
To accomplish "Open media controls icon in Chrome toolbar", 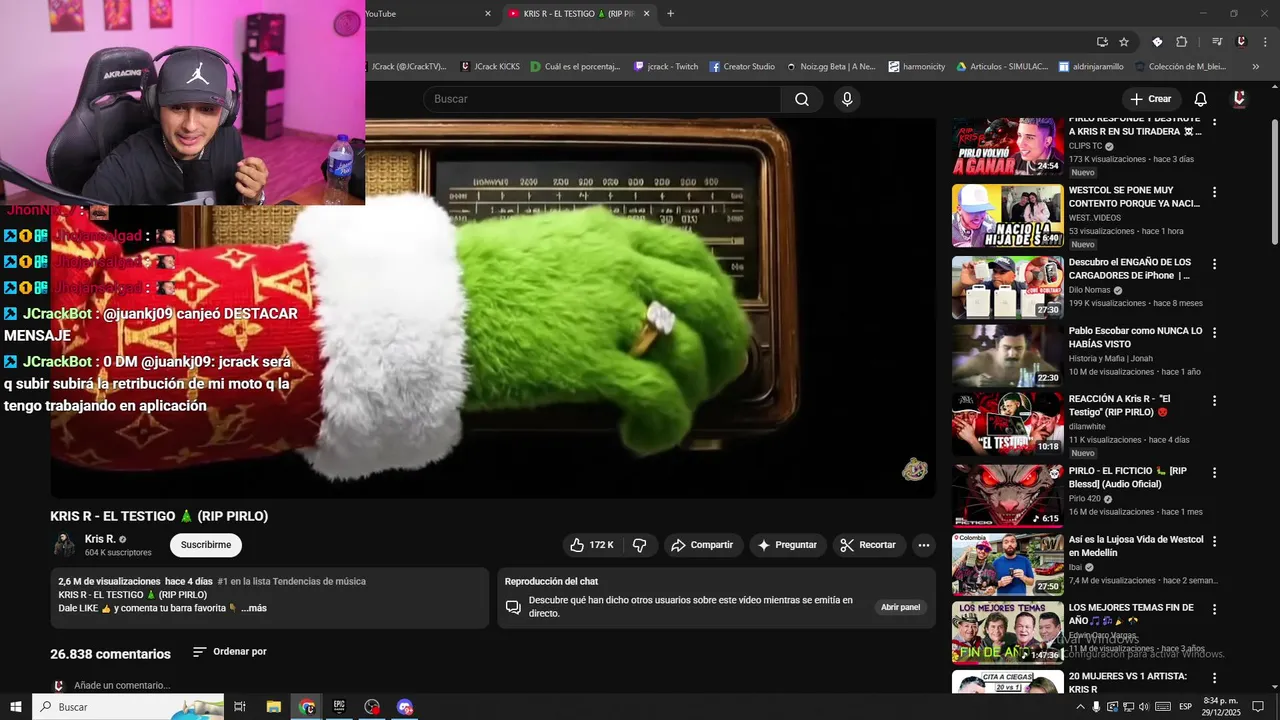I will click(x=1217, y=42).
